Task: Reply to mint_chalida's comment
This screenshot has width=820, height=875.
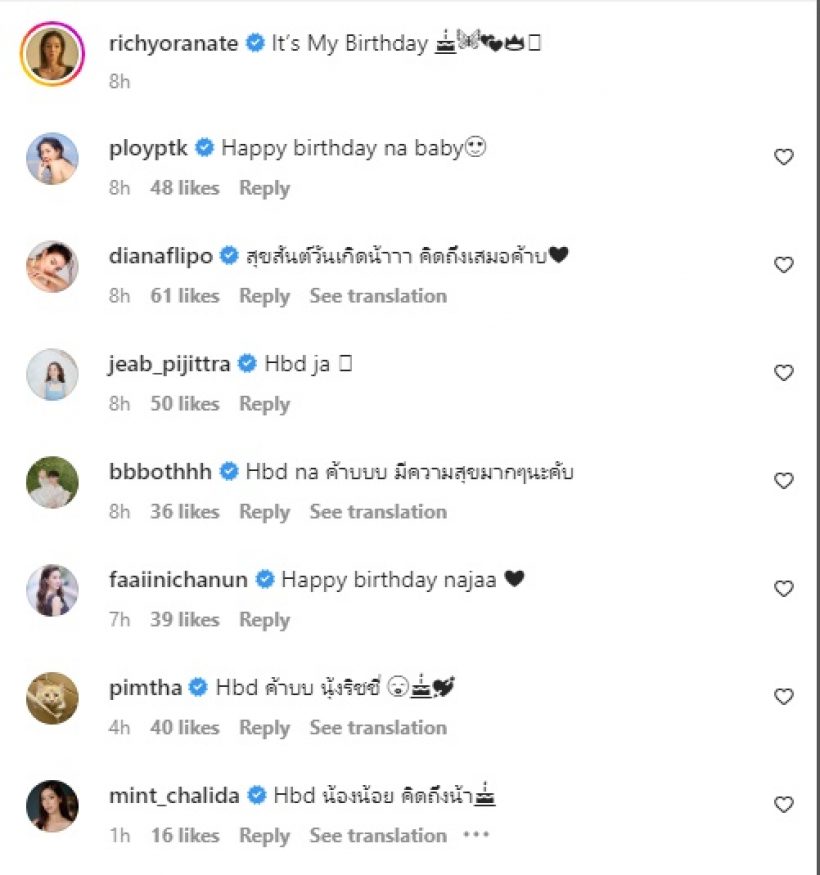Action: point(264,836)
